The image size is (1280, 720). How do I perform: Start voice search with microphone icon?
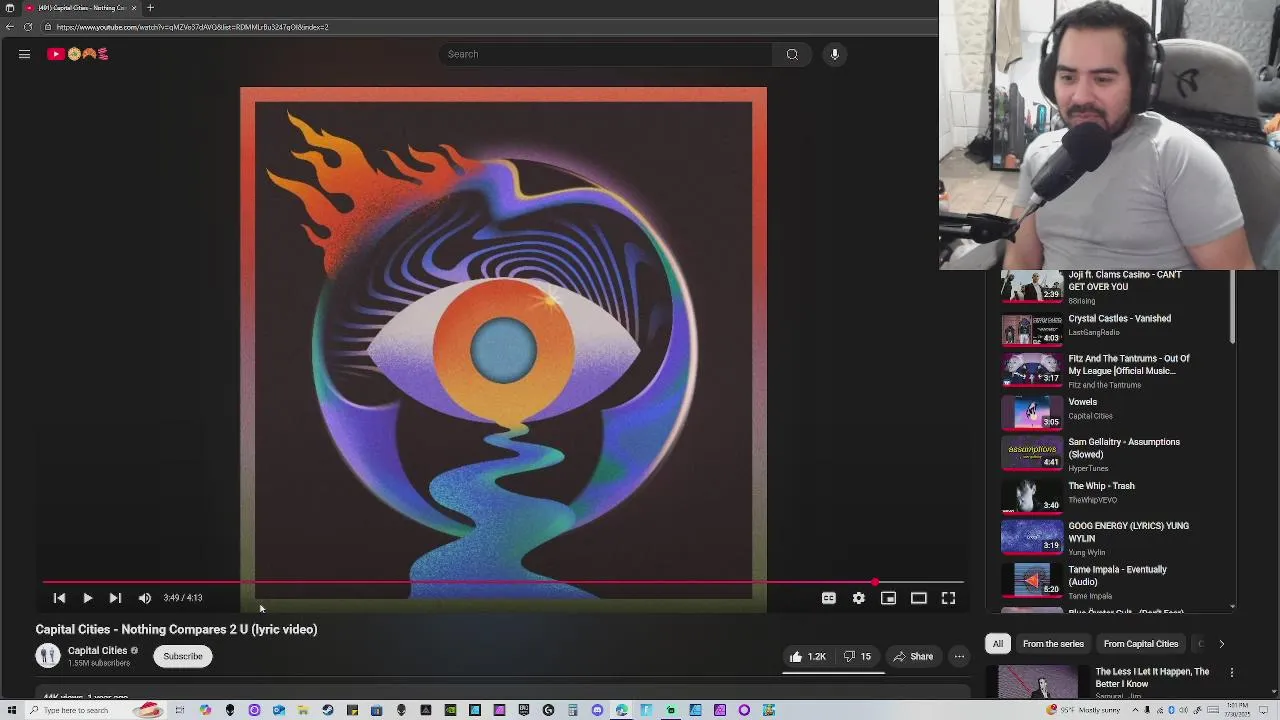[x=835, y=54]
